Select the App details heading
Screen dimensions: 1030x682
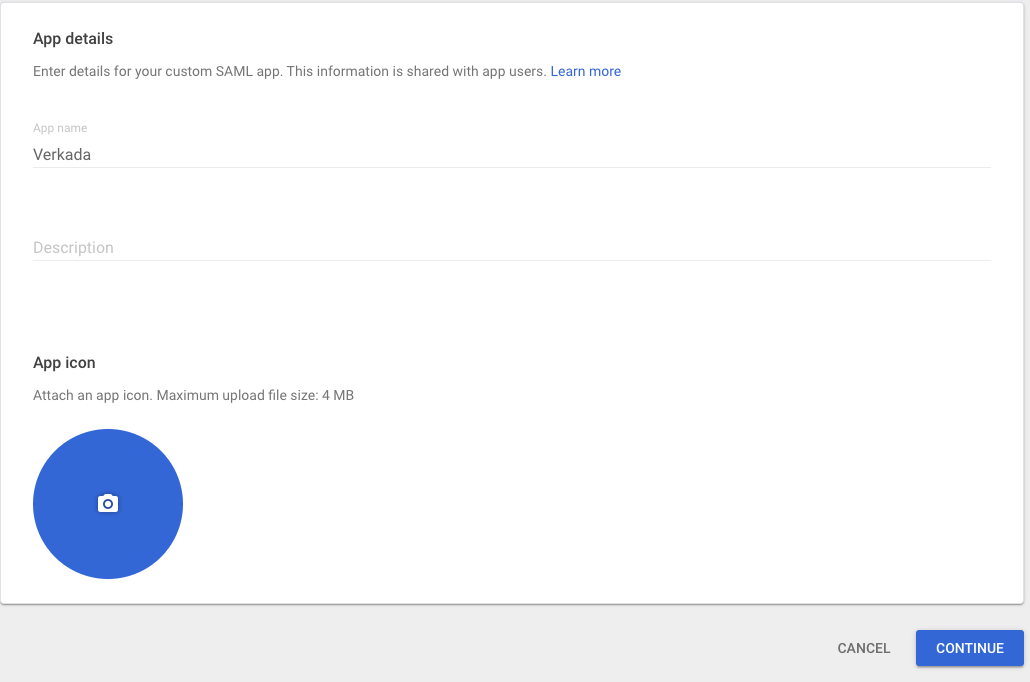click(x=73, y=39)
